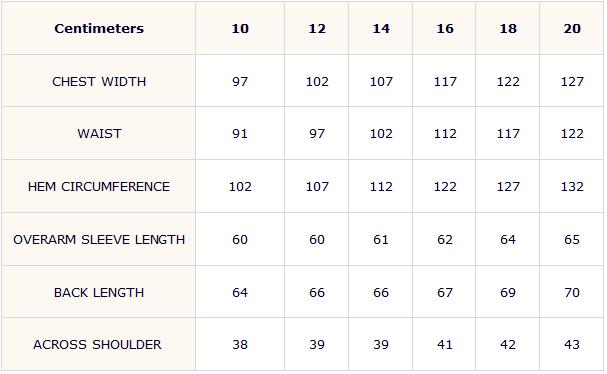Screen dimensions: 607x374
Task: Select the size 20 column header
Action: [572, 28]
